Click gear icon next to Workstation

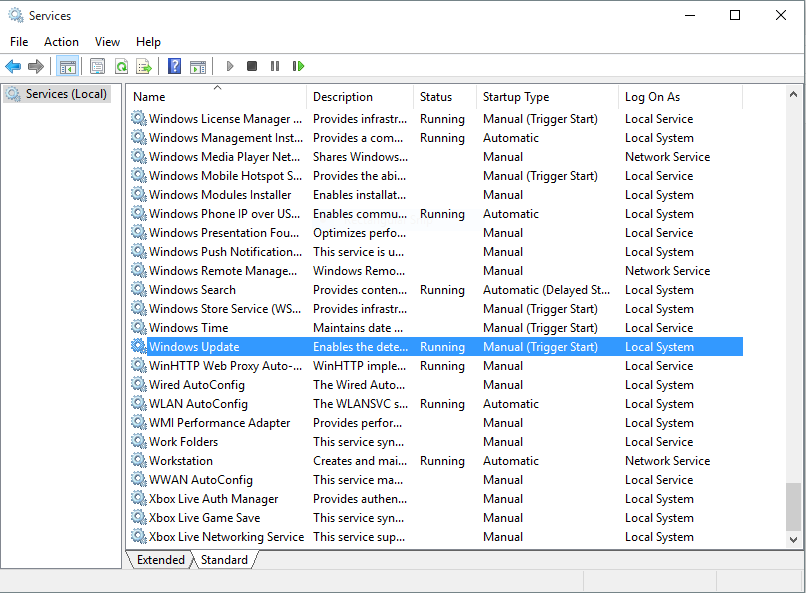(x=139, y=460)
